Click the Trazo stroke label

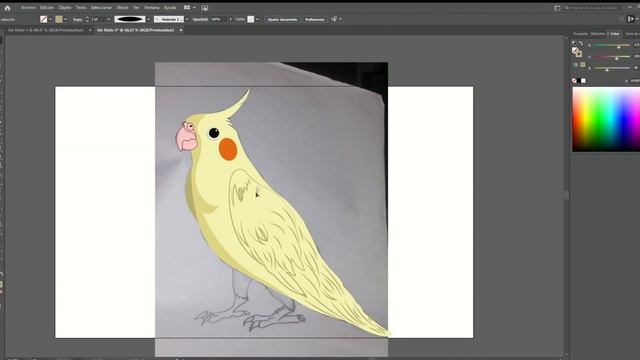click(77, 19)
